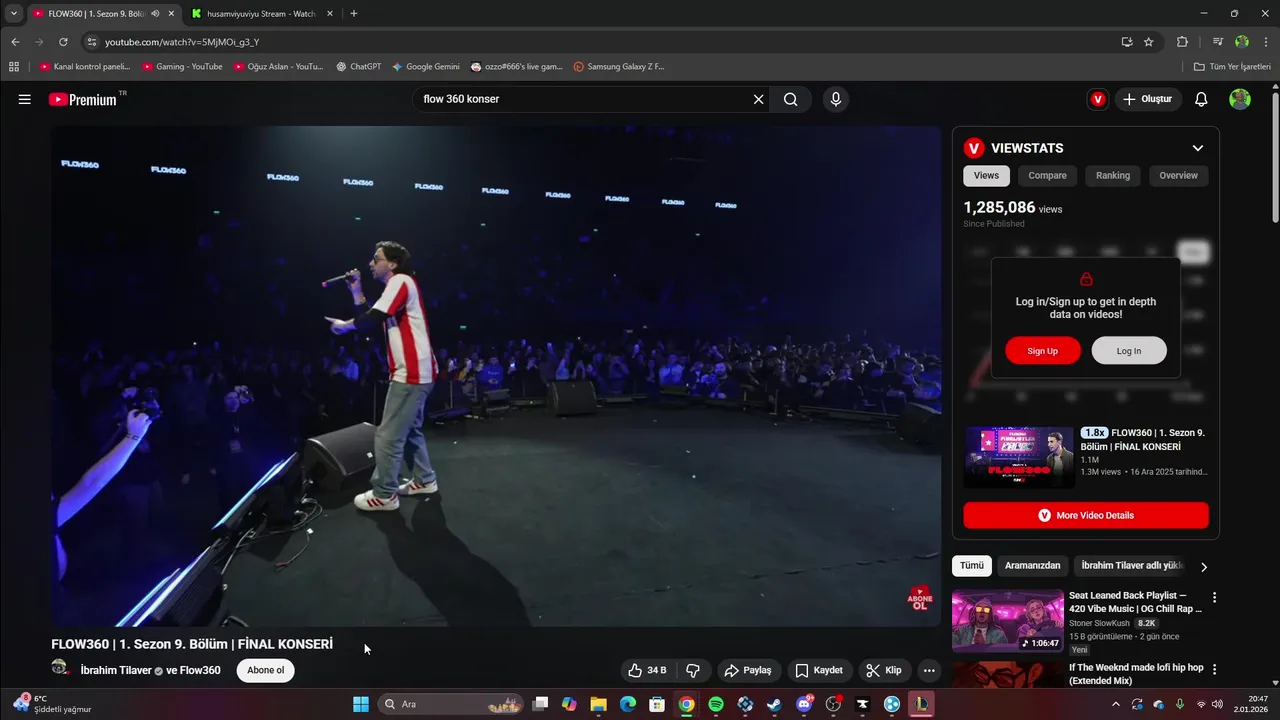Reload the page
The height and width of the screenshot is (720, 1280).
[63, 42]
